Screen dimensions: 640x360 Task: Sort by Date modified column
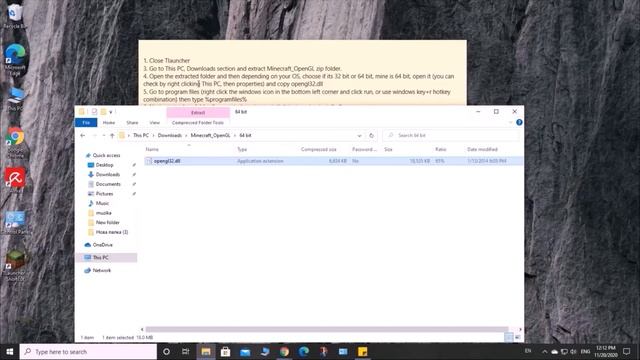pyautogui.click(x=482, y=149)
